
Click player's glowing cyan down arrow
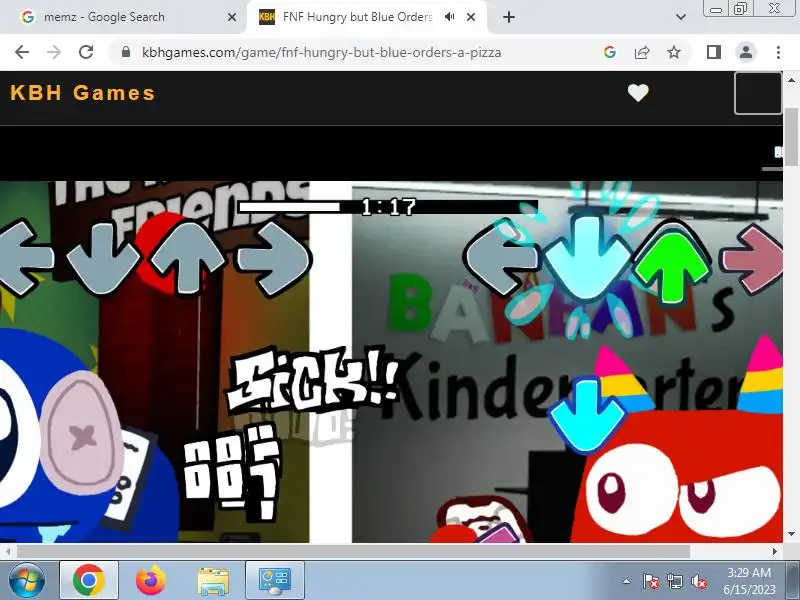tap(588, 258)
